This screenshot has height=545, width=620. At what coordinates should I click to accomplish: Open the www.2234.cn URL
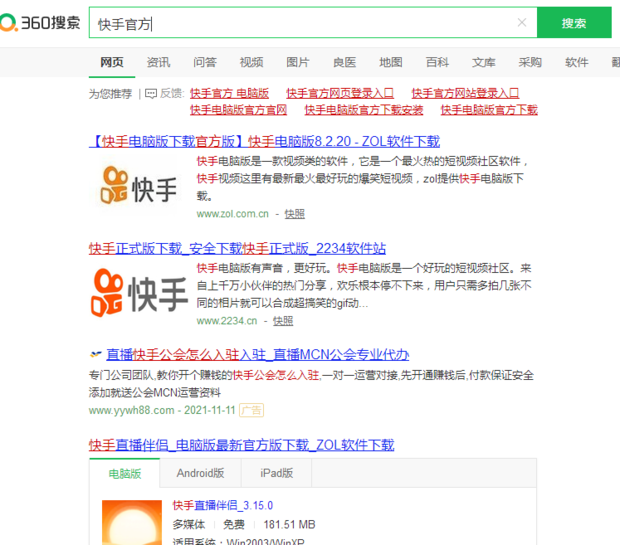227,321
